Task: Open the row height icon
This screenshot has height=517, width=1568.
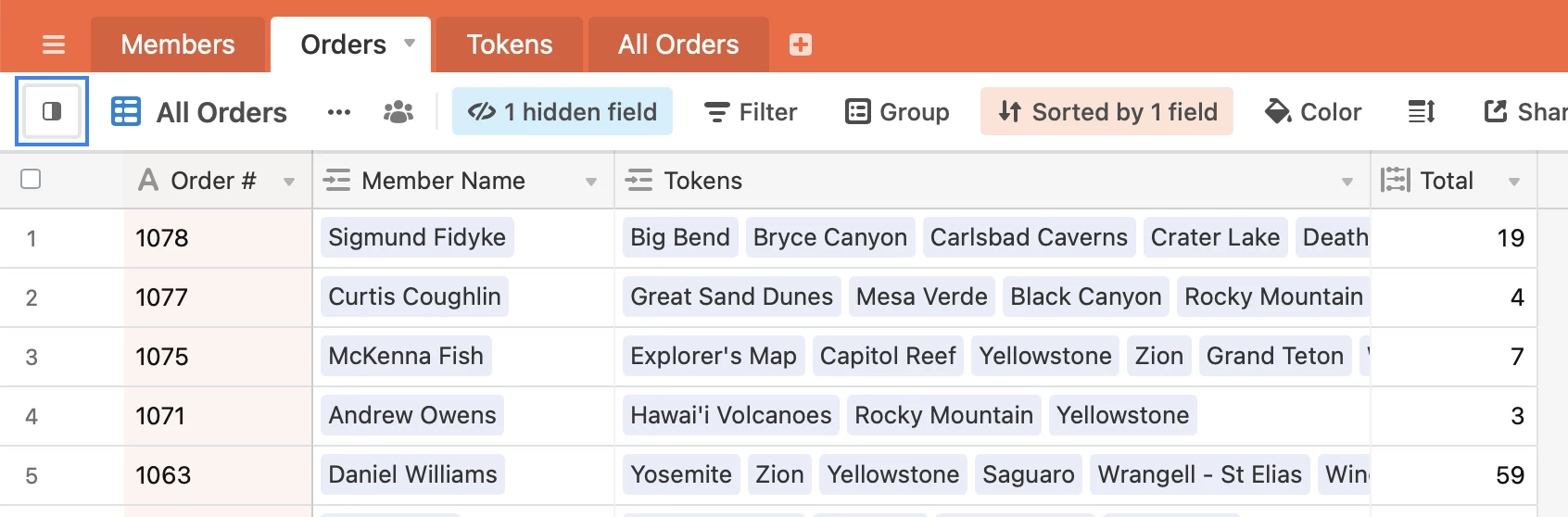Action: pyautogui.click(x=1422, y=112)
